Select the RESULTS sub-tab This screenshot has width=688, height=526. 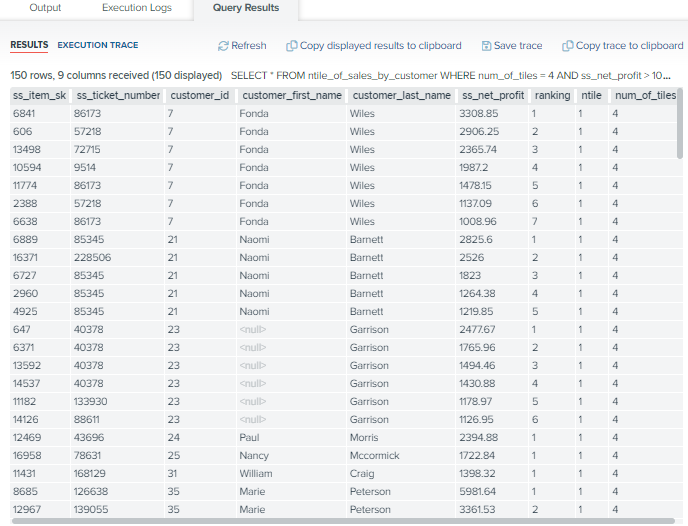[x=29, y=45]
